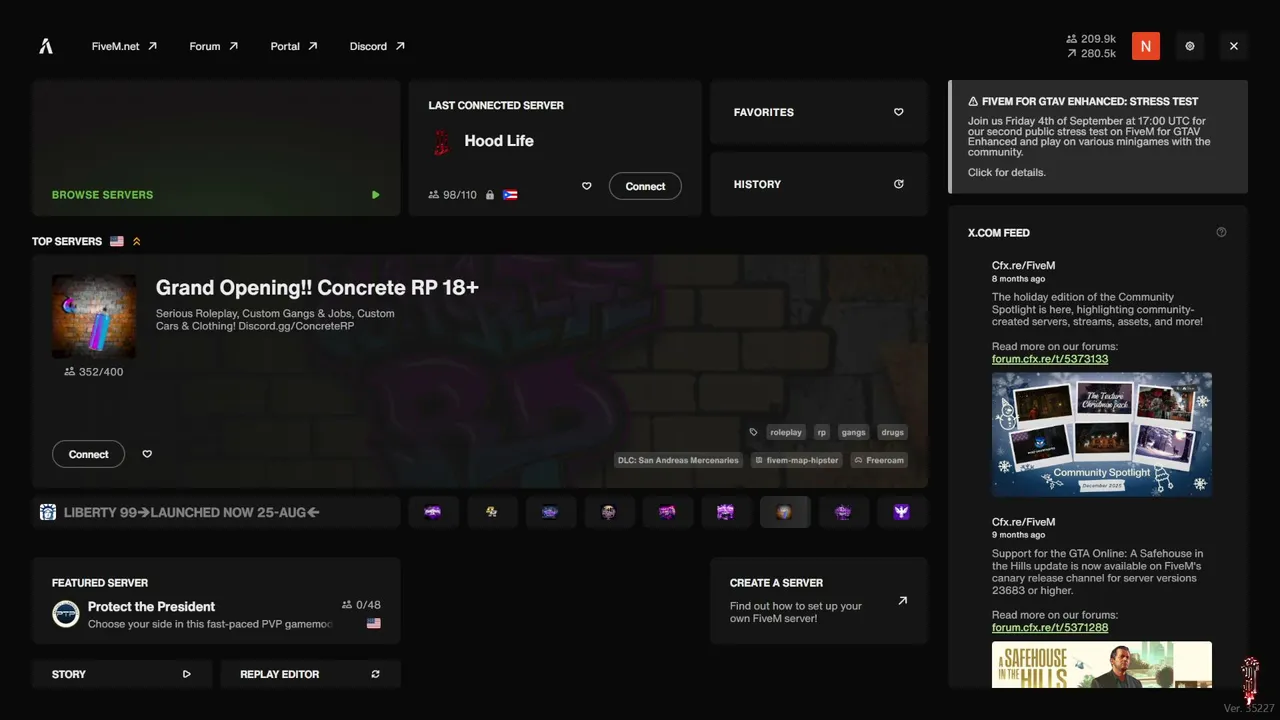Open the Safehouse in the Hills image
This screenshot has width=1280, height=720.
(x=1102, y=665)
